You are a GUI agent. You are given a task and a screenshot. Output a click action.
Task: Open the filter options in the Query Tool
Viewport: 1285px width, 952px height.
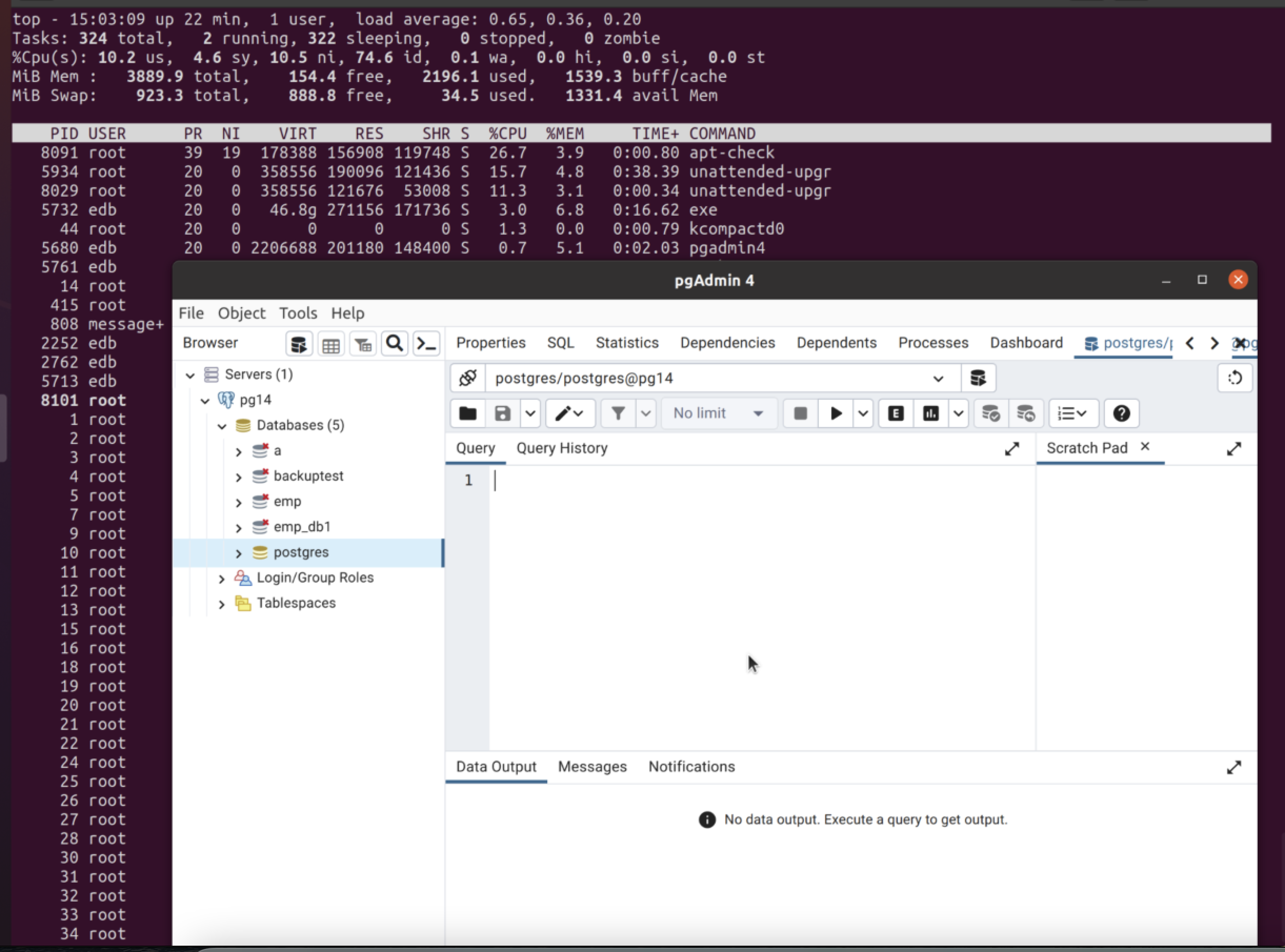617,413
